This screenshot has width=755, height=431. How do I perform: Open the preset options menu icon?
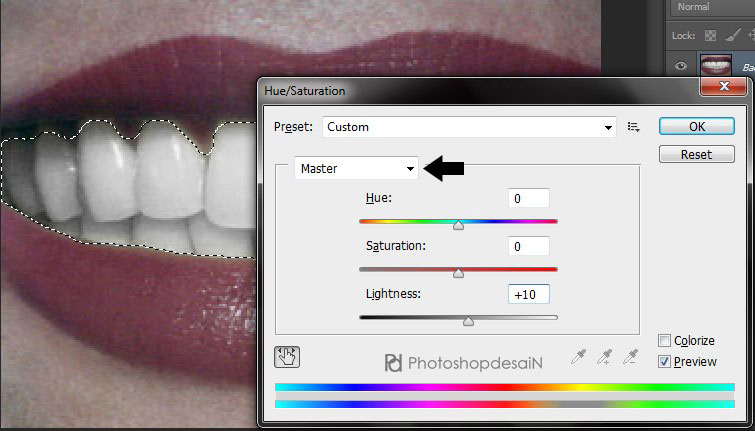[633, 127]
